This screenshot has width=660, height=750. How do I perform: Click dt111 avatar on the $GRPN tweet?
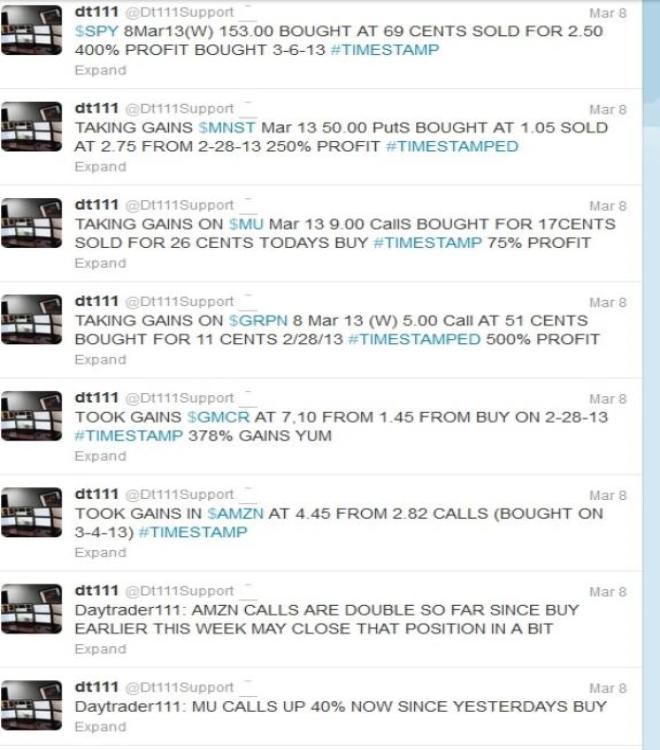pyautogui.click(x=31, y=319)
